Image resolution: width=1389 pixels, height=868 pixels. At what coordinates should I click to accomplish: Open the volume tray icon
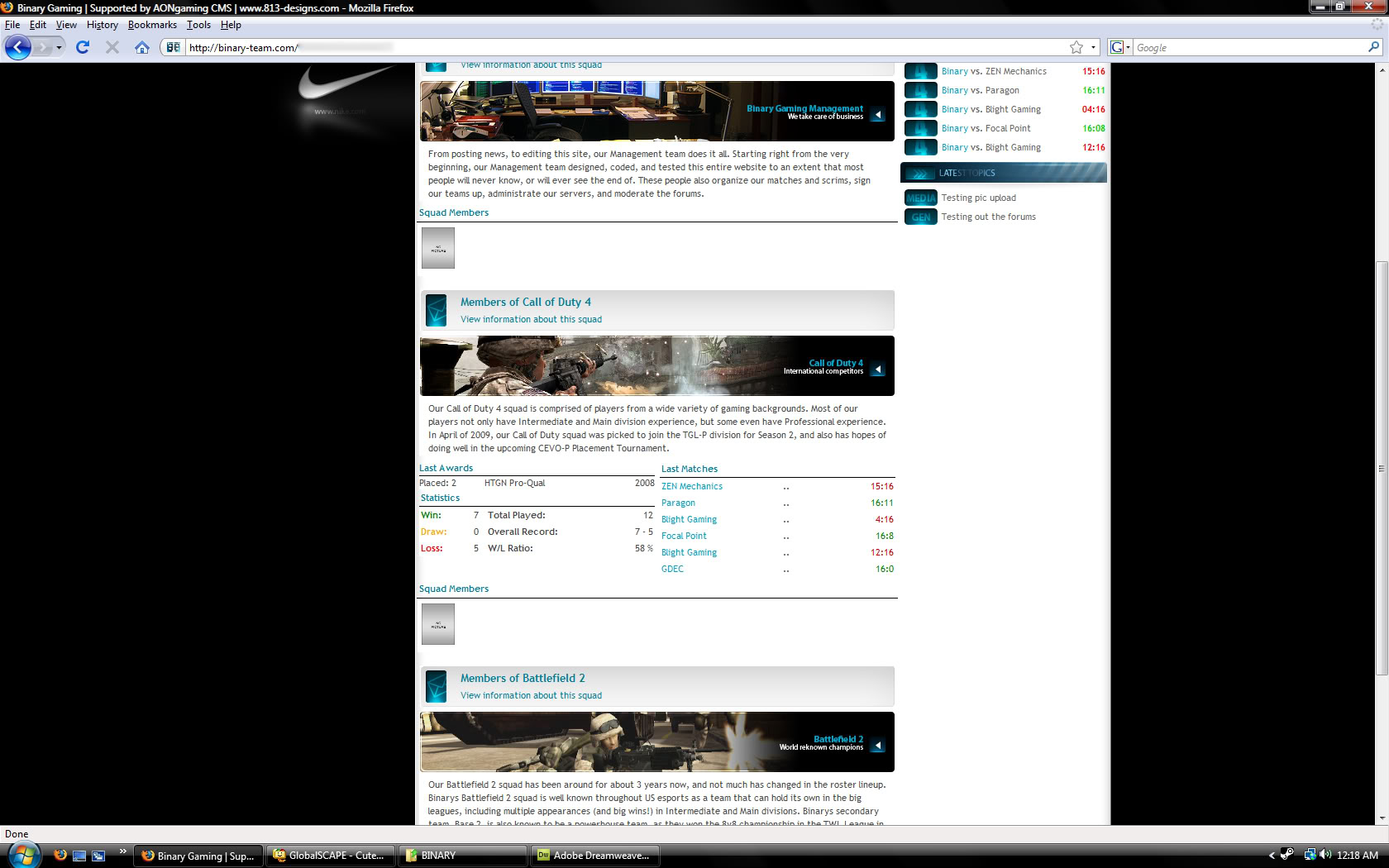(1326, 855)
